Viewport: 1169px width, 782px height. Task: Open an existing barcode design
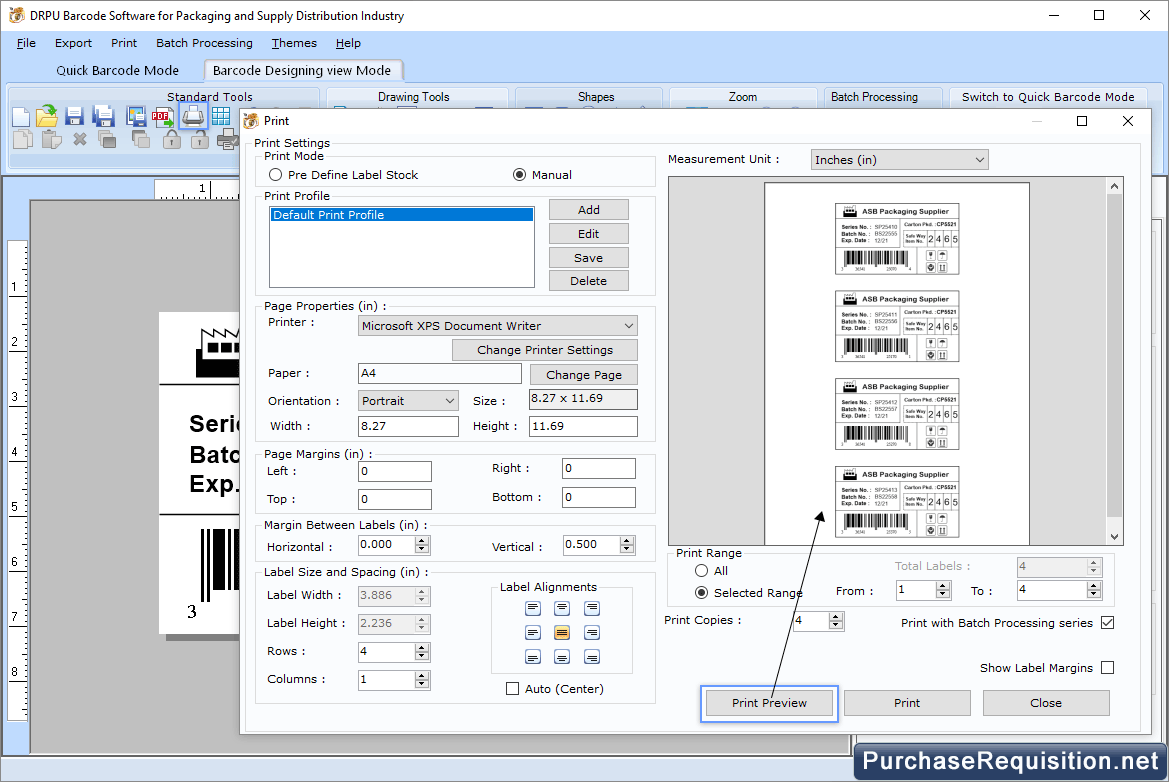tap(46, 115)
